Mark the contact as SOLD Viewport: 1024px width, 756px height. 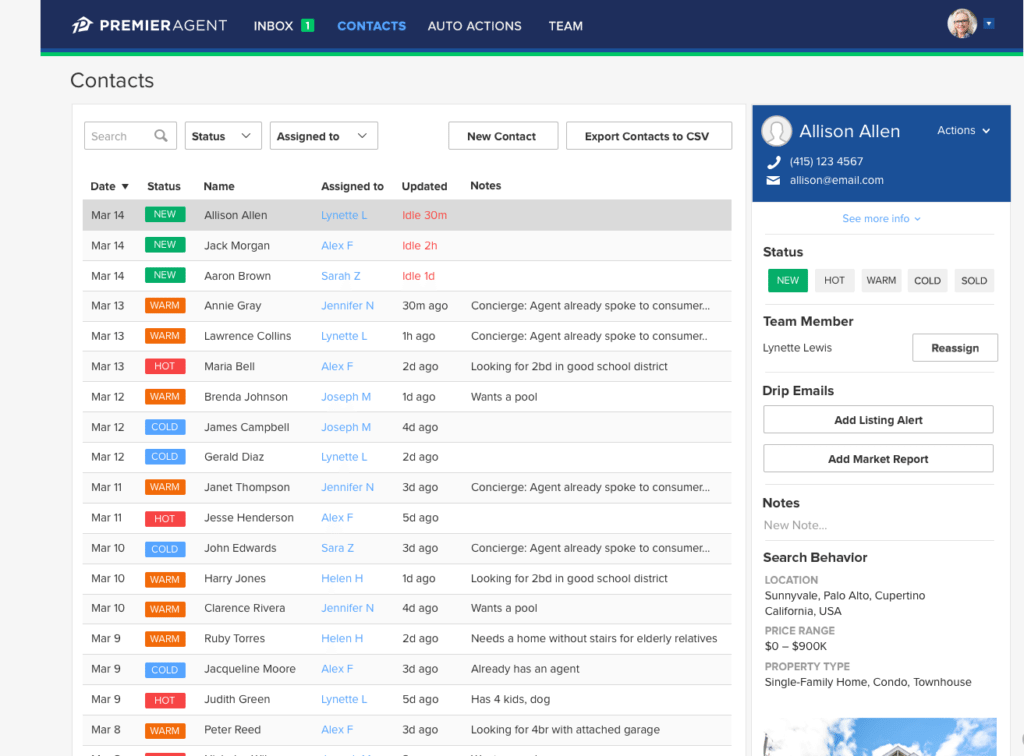[973, 280]
